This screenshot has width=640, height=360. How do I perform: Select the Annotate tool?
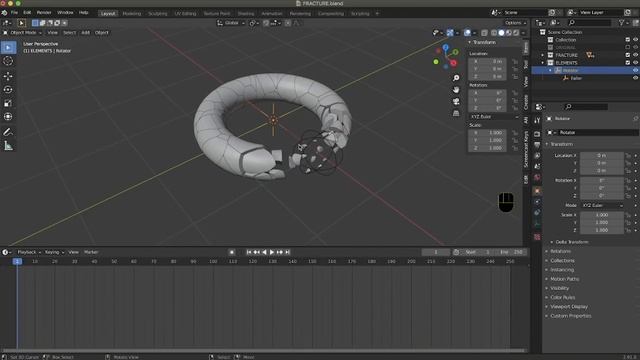point(8,132)
